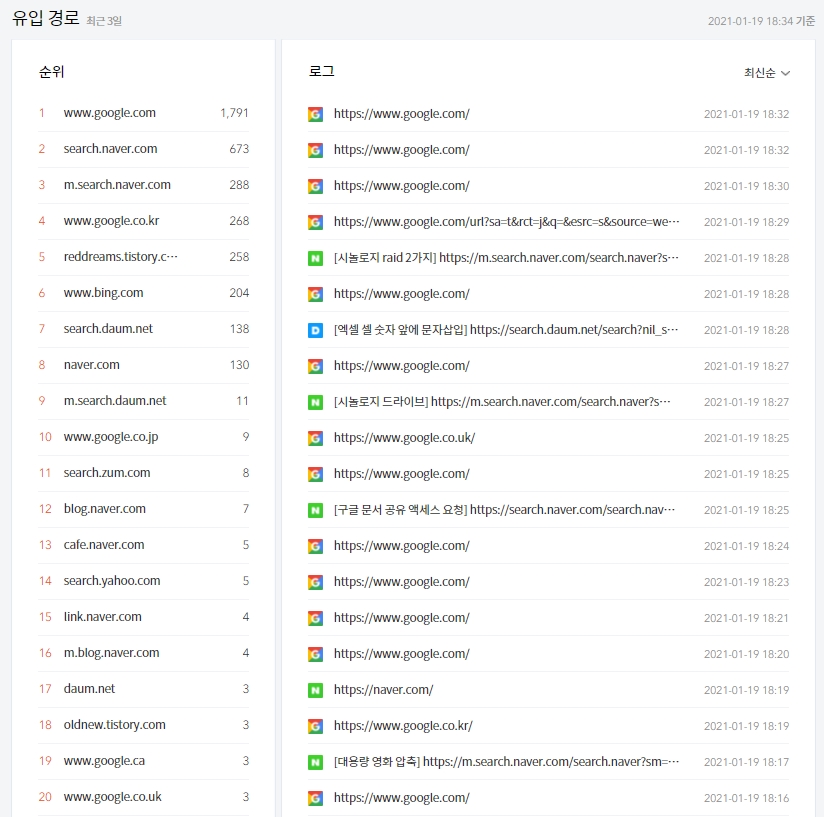Image resolution: width=824 pixels, height=817 pixels.
Task: Click Naver icon beside https://naver.com/ entry
Action: tap(315, 690)
